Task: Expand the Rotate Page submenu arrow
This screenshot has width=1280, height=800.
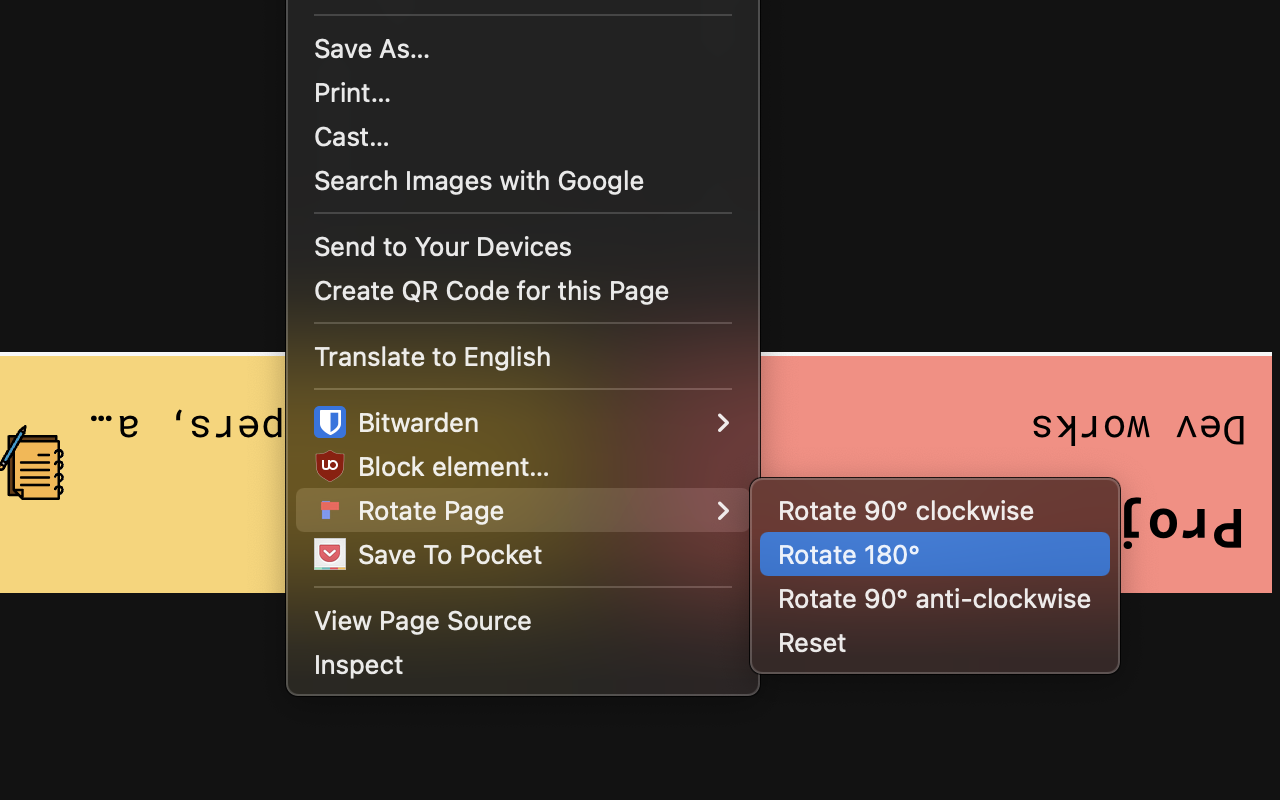Action: click(x=723, y=510)
